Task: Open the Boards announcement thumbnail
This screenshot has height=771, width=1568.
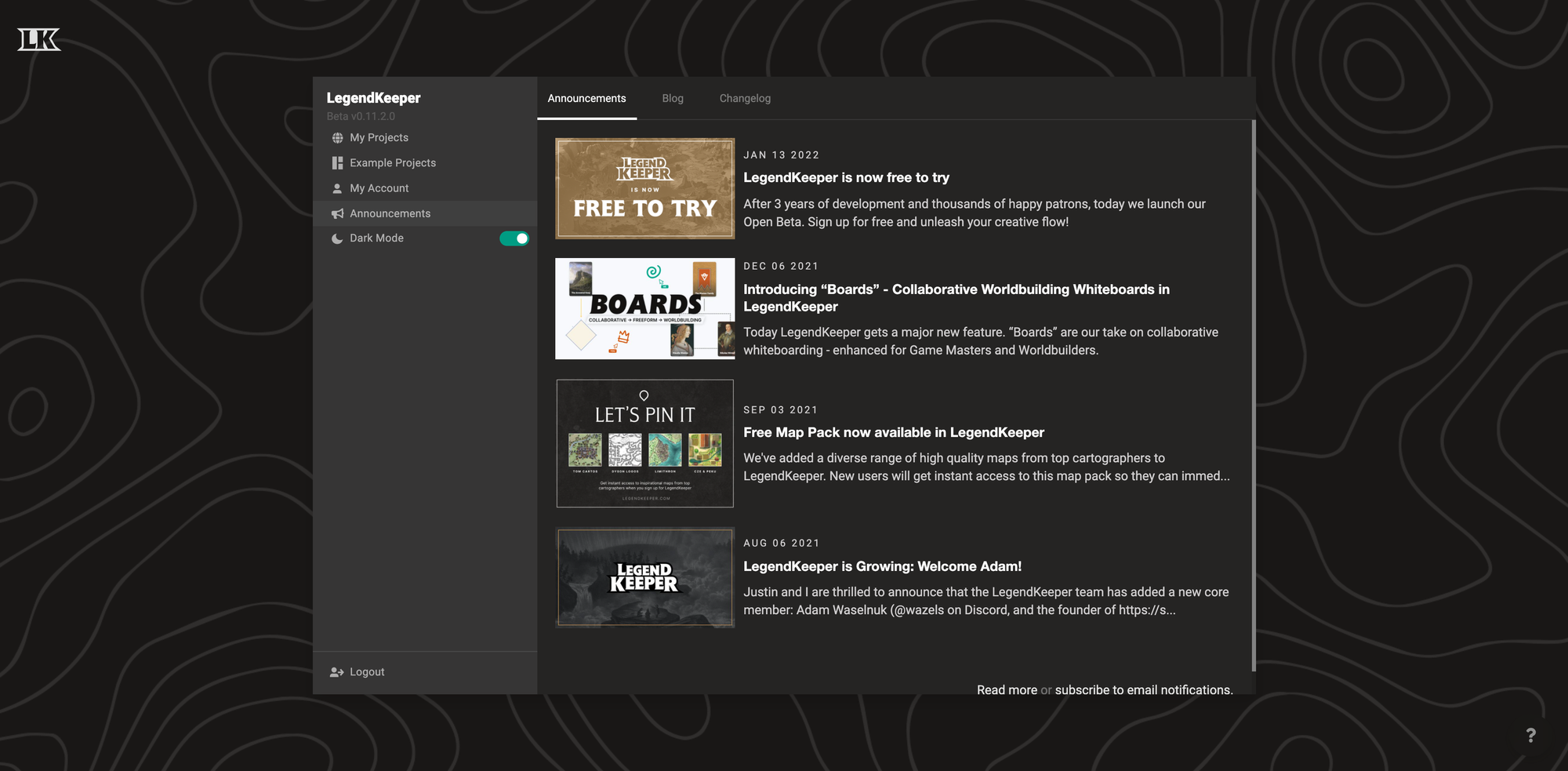Action: tap(645, 309)
